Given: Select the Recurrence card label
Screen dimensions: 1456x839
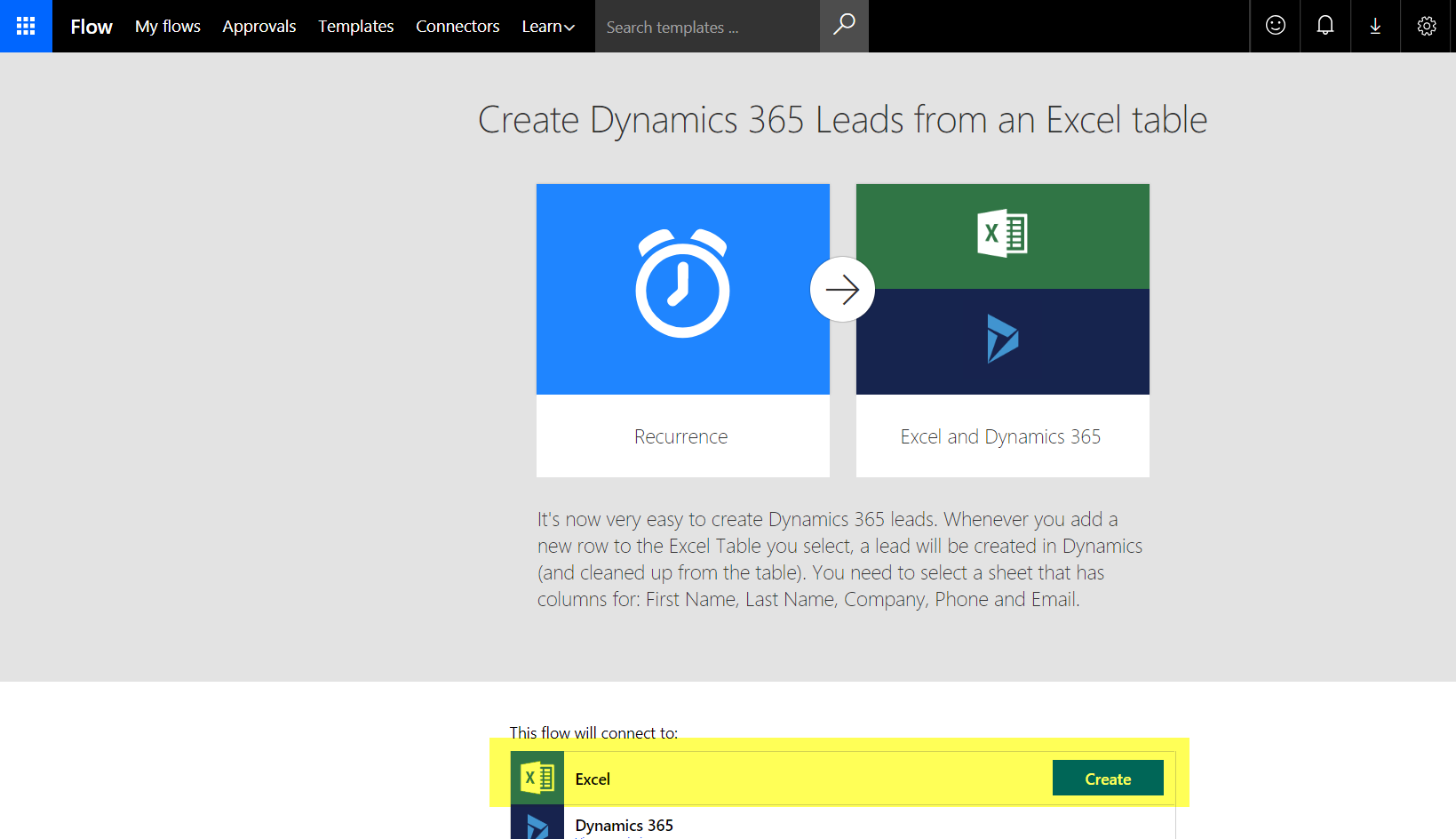Looking at the screenshot, I should click(681, 436).
